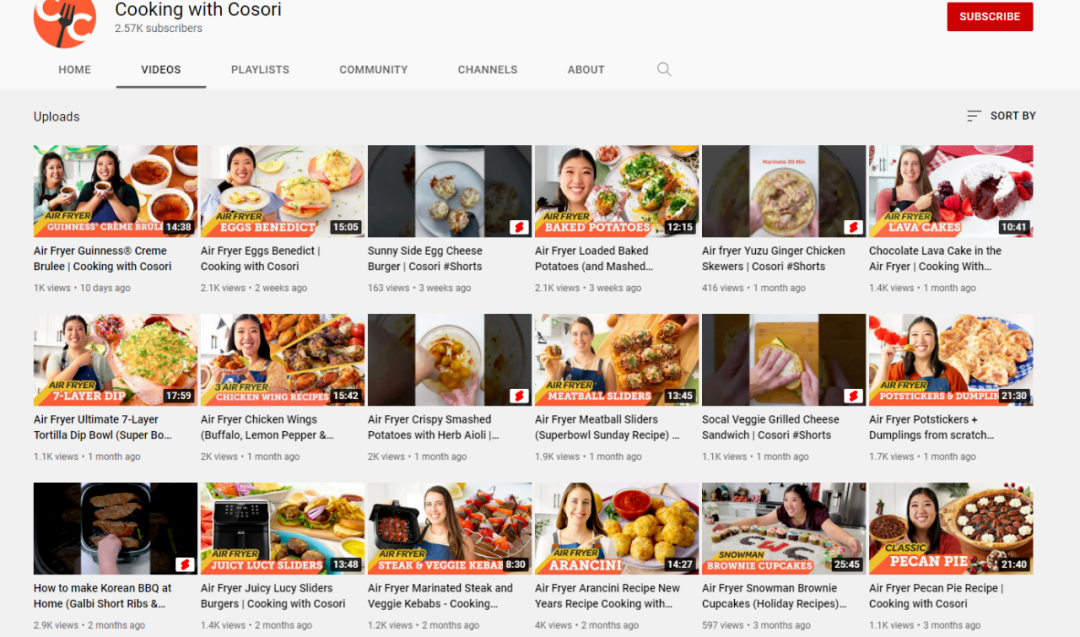Open the Guinness Creme Brulee video thumbnail
Screen dimensions: 1080x637
click(x=115, y=191)
